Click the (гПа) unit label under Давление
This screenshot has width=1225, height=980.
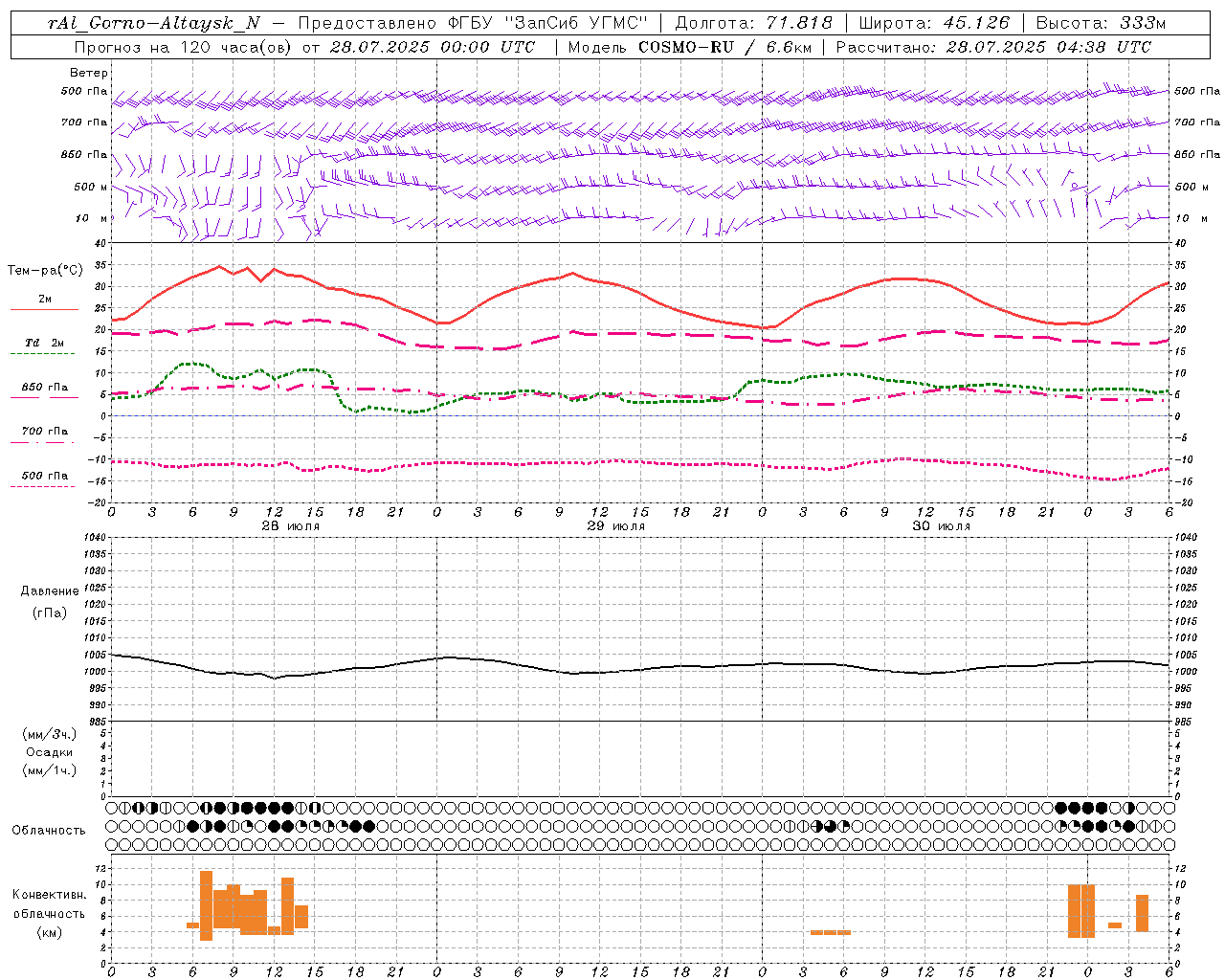click(50, 612)
